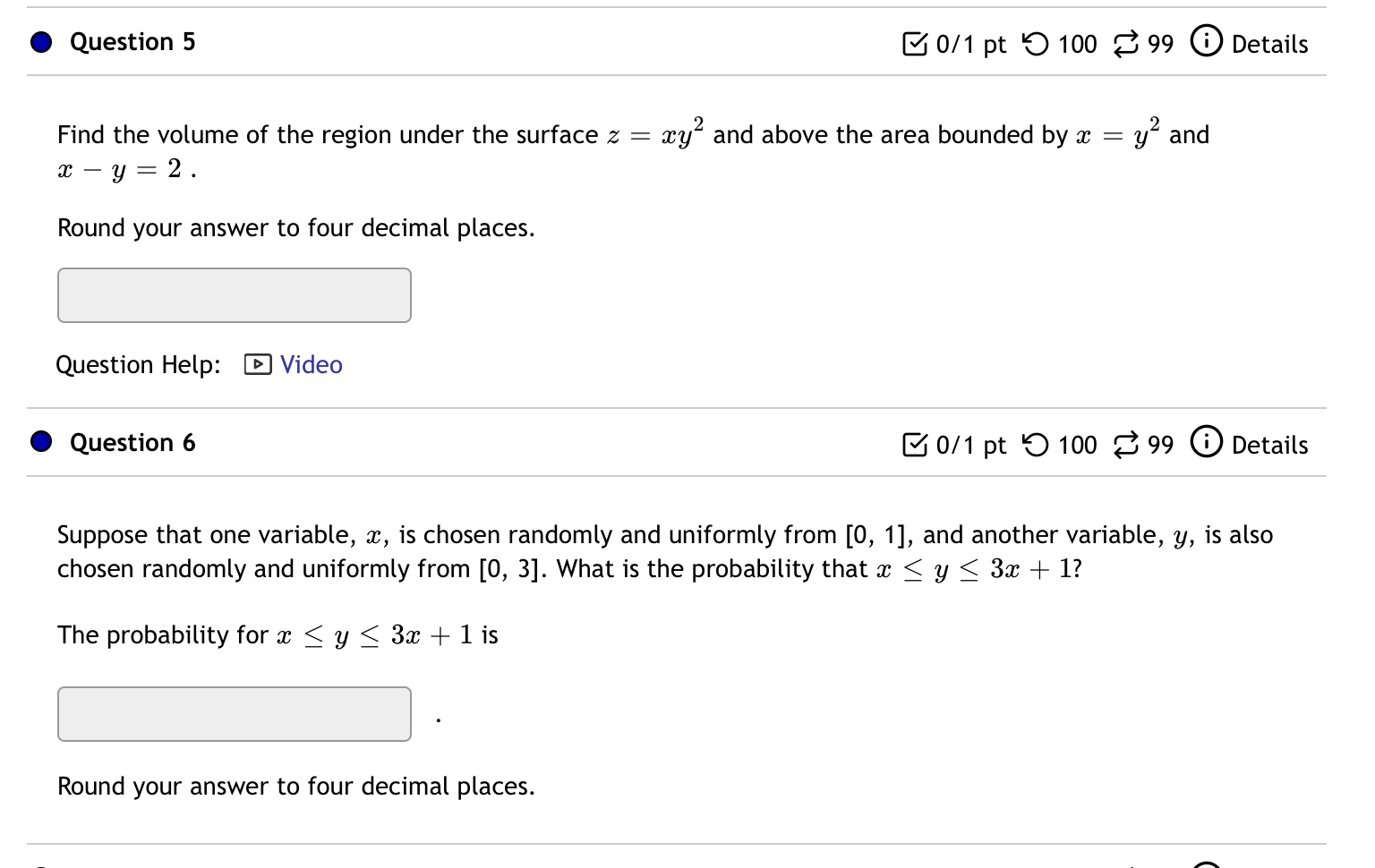Click the regenerate-version icon showing 99 on Question 6
Screen dimensions: 1375x868
click(x=1127, y=443)
